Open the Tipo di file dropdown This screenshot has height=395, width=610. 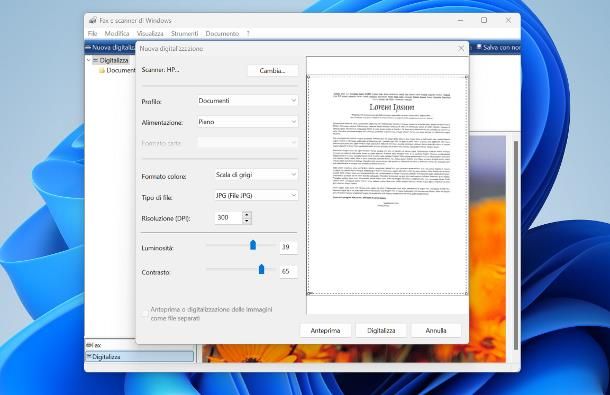[x=256, y=196]
